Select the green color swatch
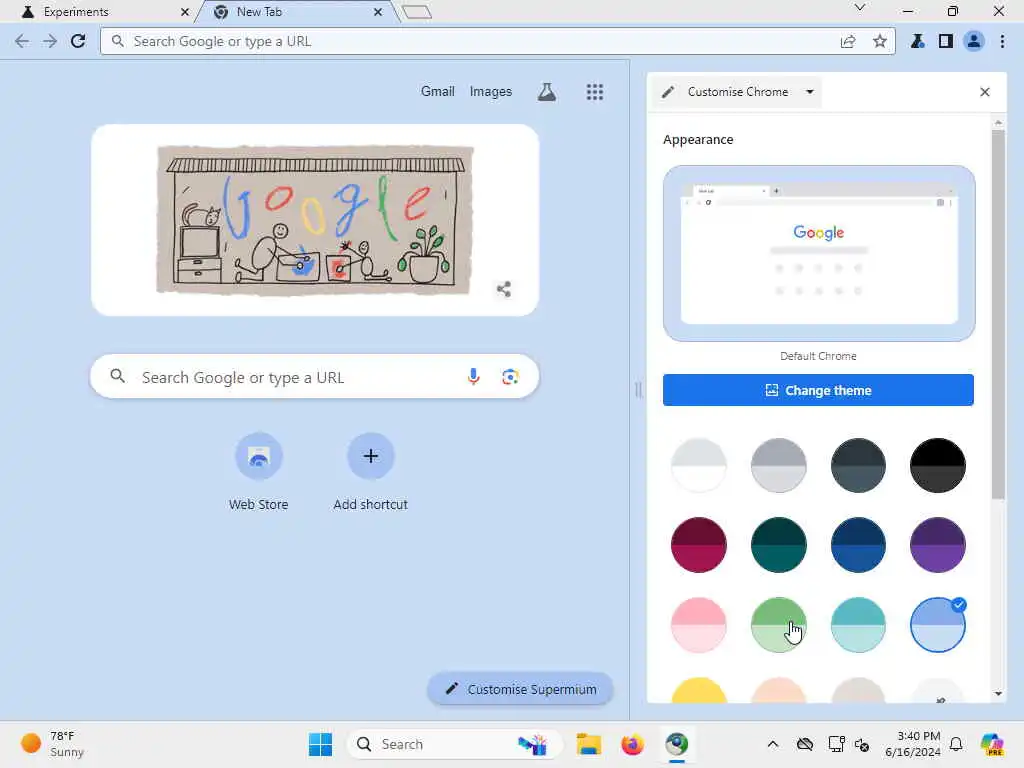 (778, 624)
